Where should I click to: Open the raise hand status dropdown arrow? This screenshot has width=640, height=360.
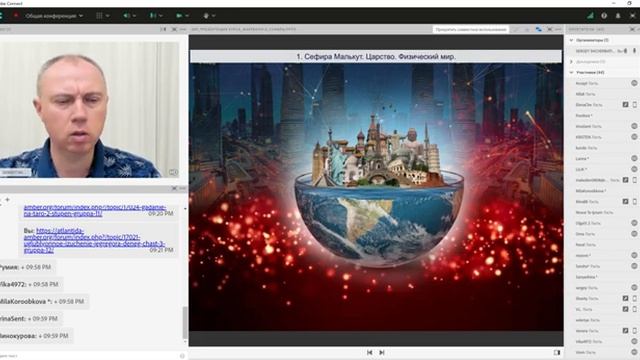click(214, 16)
